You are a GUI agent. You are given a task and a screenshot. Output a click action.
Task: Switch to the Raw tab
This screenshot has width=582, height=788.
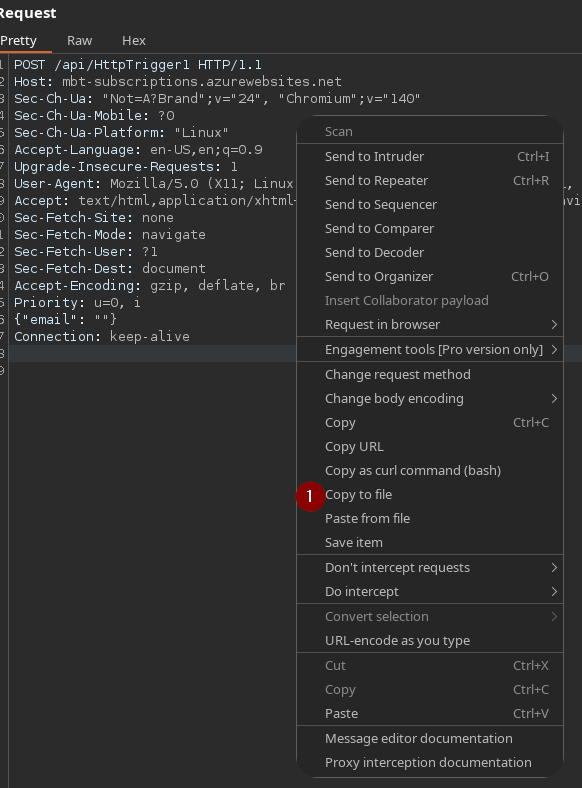tap(79, 41)
